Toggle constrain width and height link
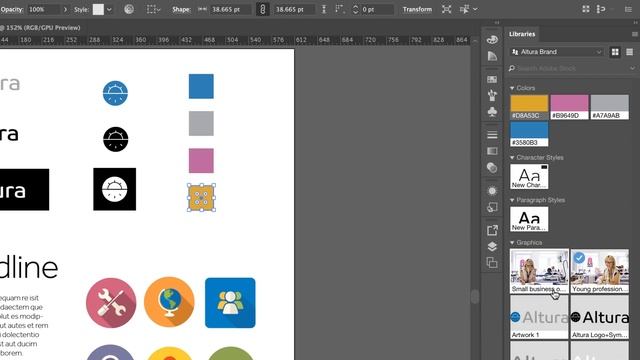Image resolution: width=640 pixels, height=360 pixels. (x=262, y=9)
